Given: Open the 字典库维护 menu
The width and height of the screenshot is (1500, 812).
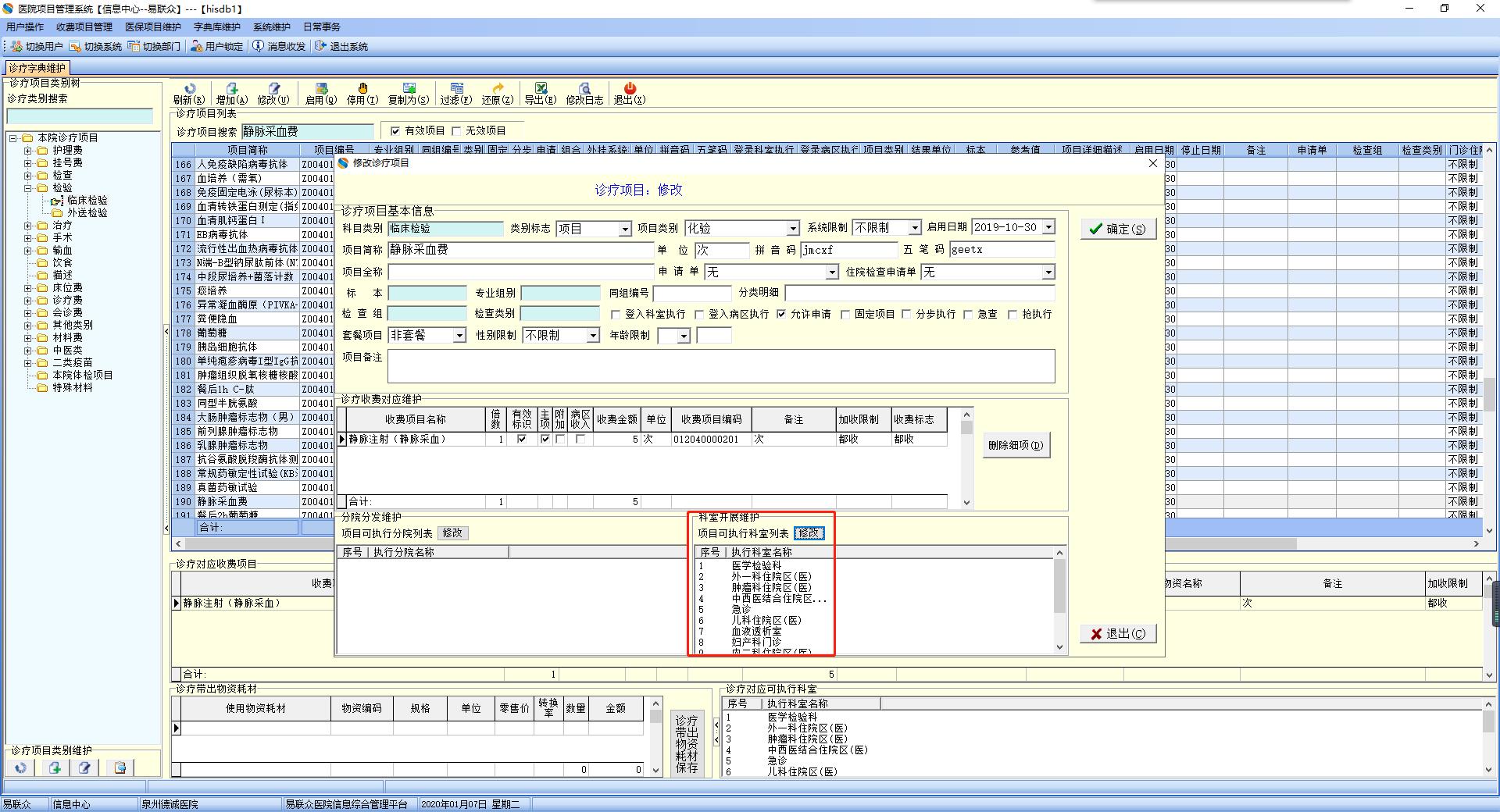Looking at the screenshot, I should click(x=216, y=27).
